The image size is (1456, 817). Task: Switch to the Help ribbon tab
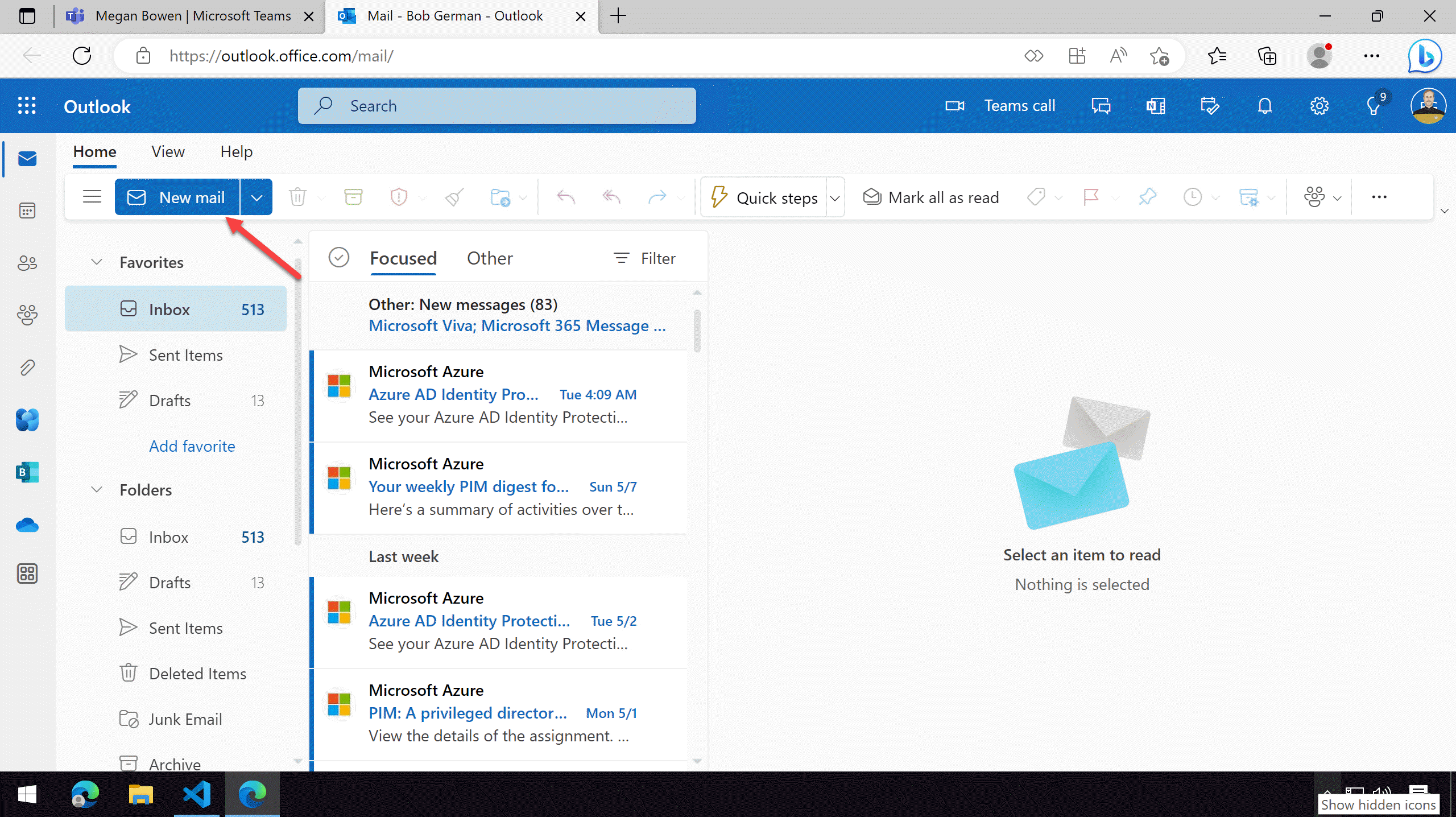click(236, 152)
